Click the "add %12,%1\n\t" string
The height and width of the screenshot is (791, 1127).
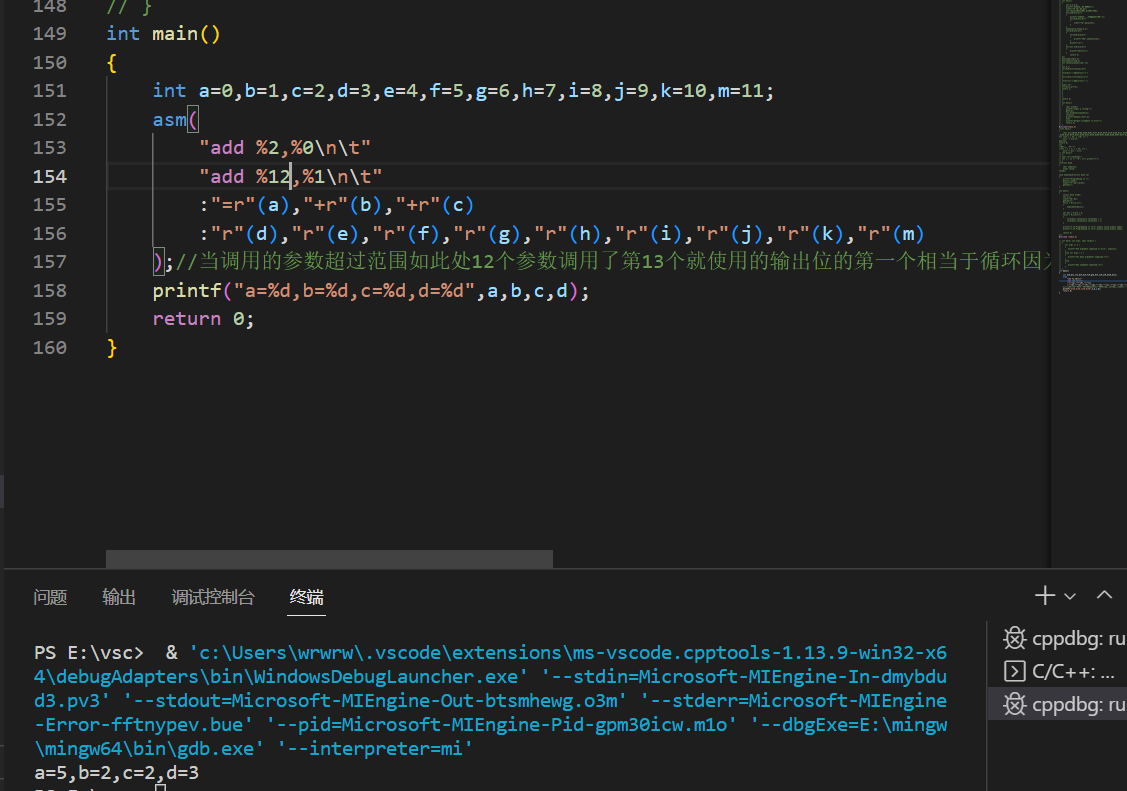point(290,177)
